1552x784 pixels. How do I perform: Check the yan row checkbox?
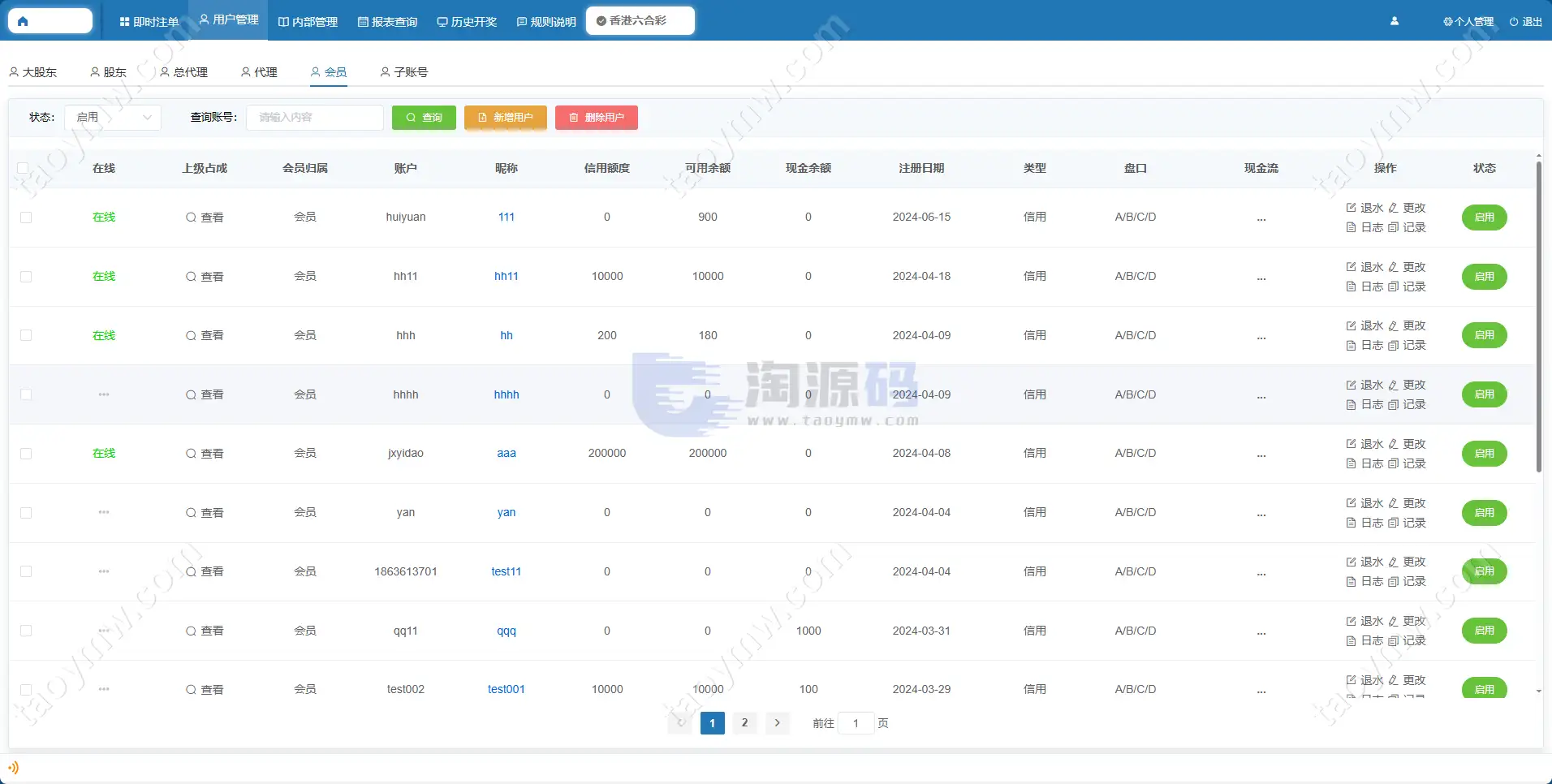point(26,513)
